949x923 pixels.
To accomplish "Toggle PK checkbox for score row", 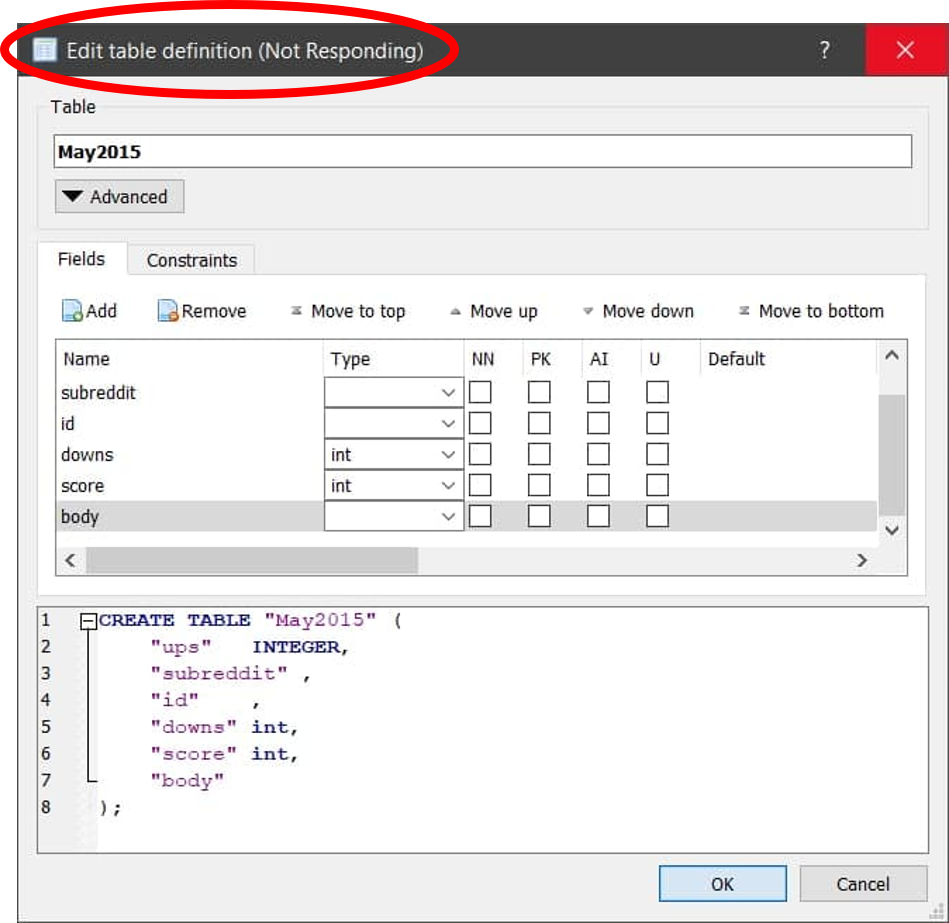I will point(539,485).
